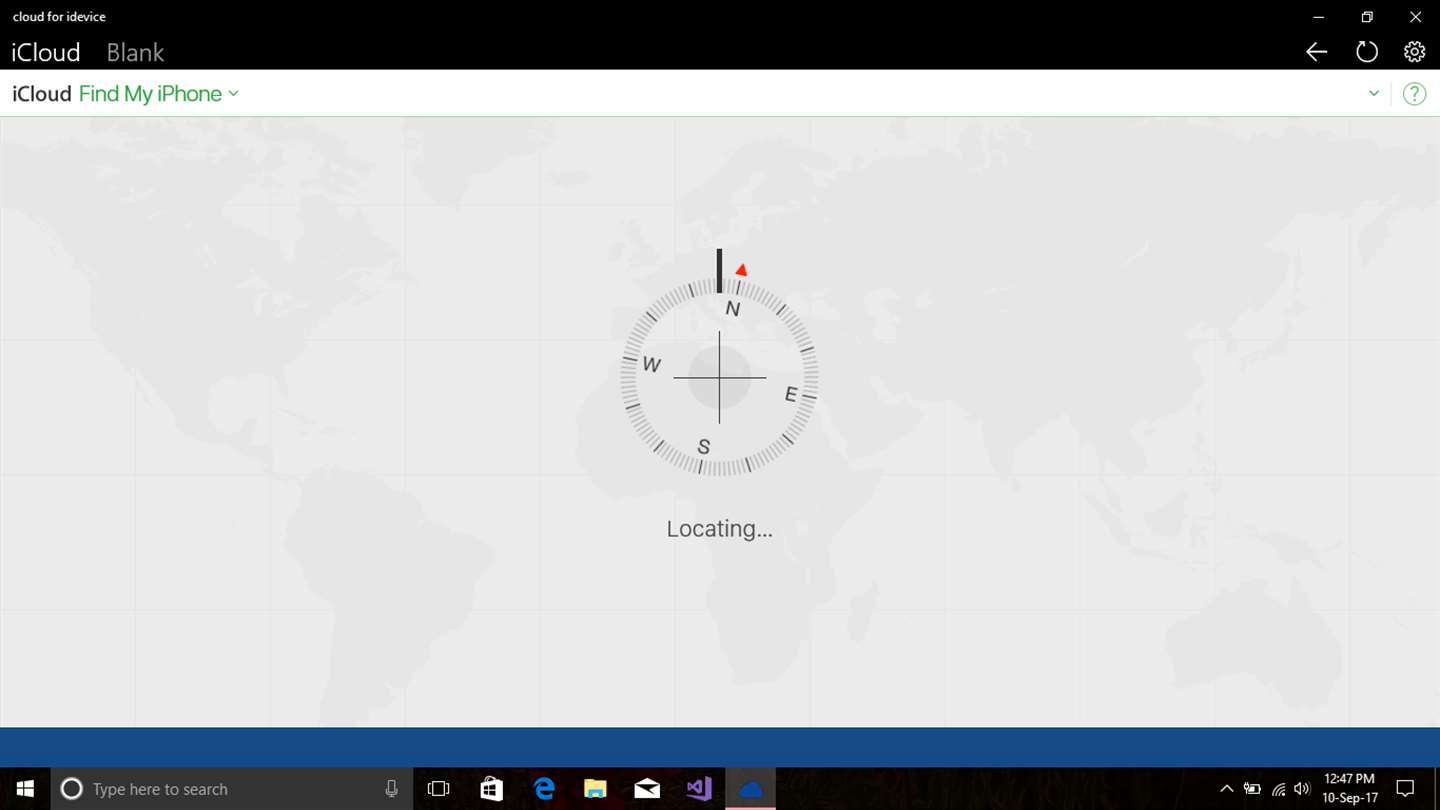The width and height of the screenshot is (1440, 810).
Task: Open File Explorer from the taskbar
Action: click(595, 789)
